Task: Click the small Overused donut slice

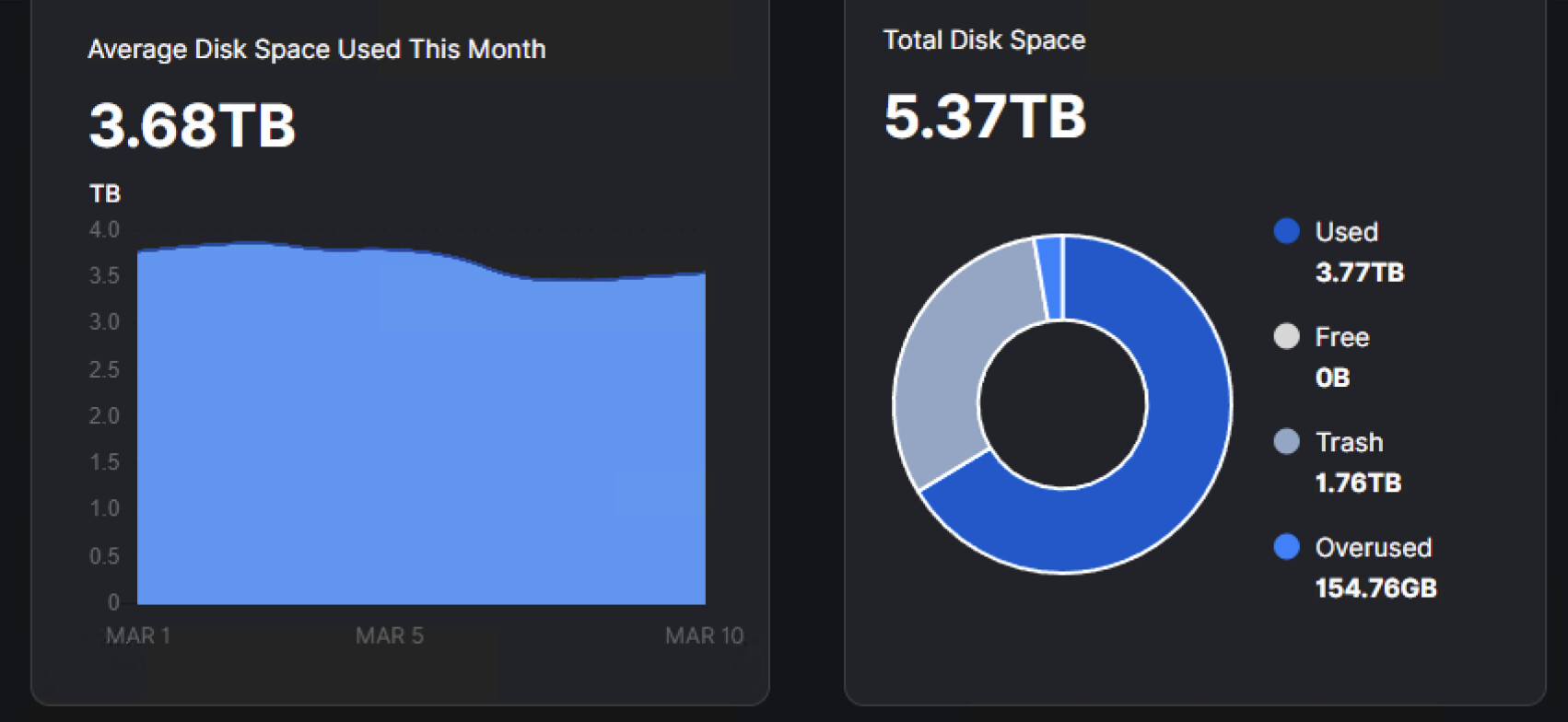Action: point(1049,277)
